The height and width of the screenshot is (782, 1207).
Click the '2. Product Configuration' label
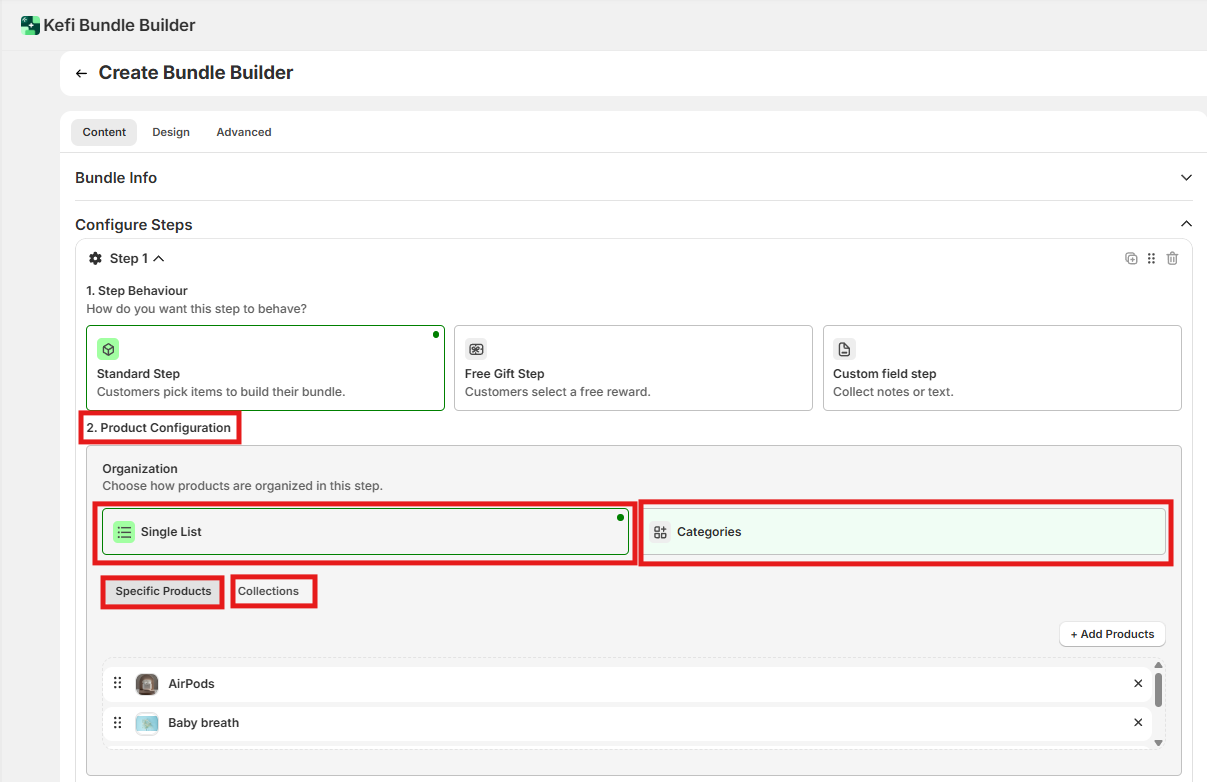pyautogui.click(x=159, y=428)
